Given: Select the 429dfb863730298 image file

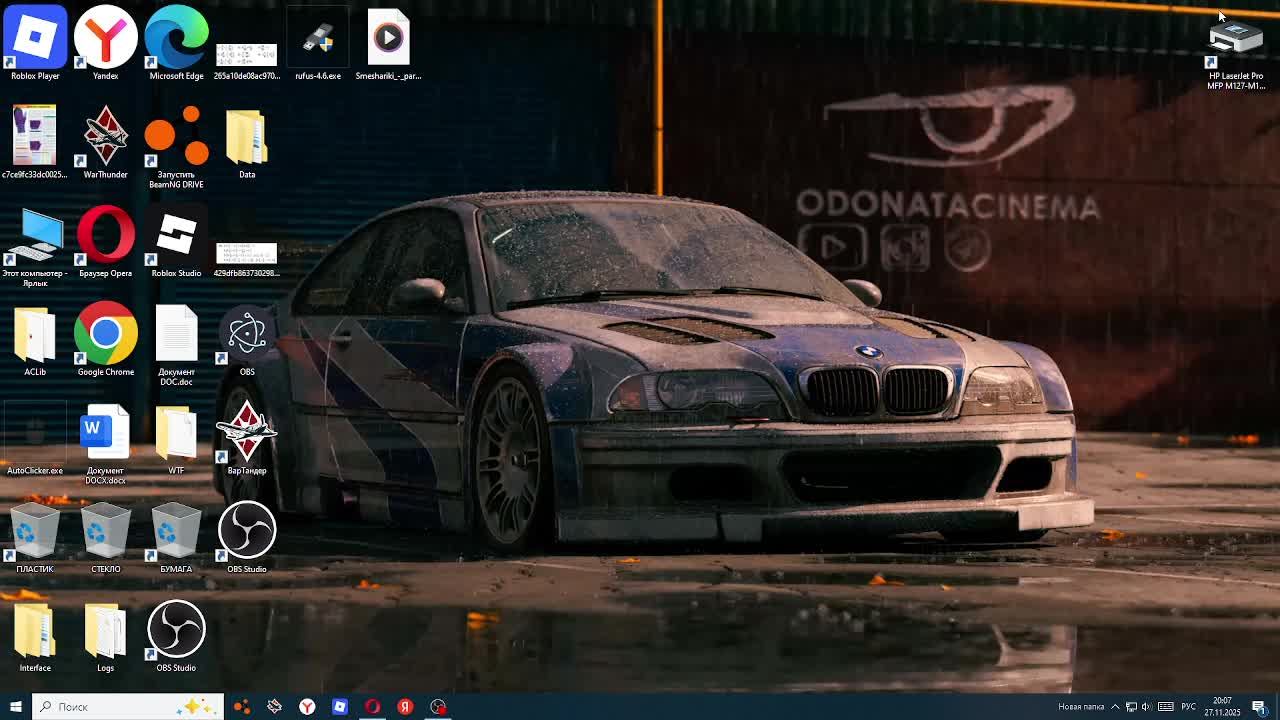Looking at the screenshot, I should point(246,258).
